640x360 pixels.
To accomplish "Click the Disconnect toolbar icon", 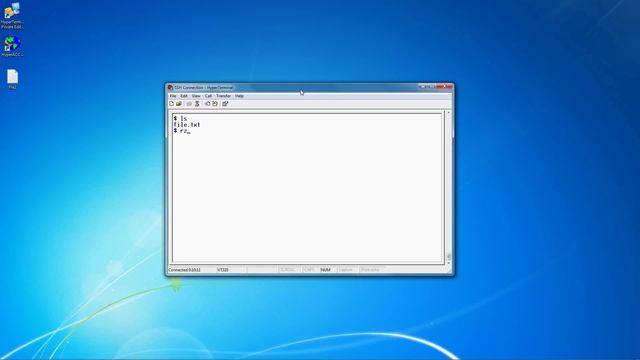I will pyautogui.click(x=197, y=104).
